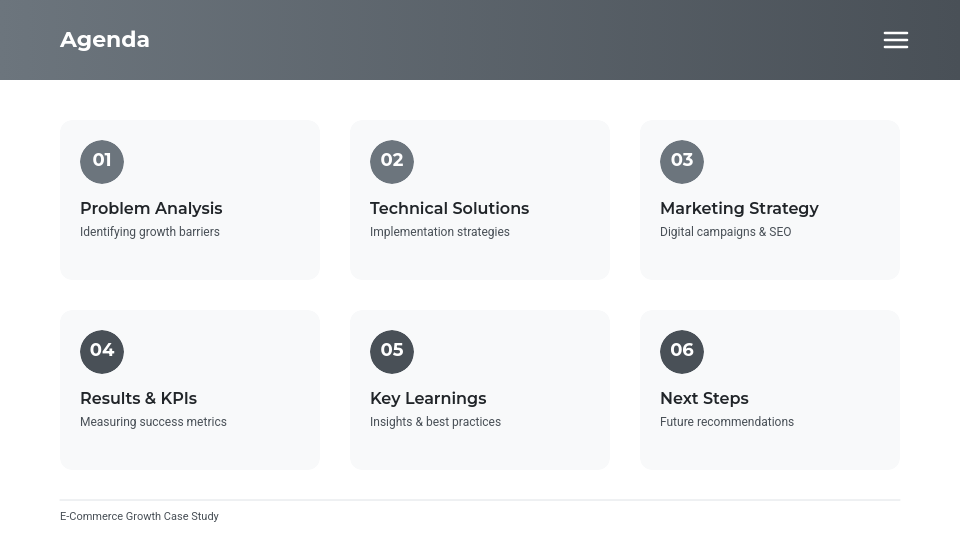Click the 06 number badge
Viewport: 960px width, 540px height.
[682, 352]
